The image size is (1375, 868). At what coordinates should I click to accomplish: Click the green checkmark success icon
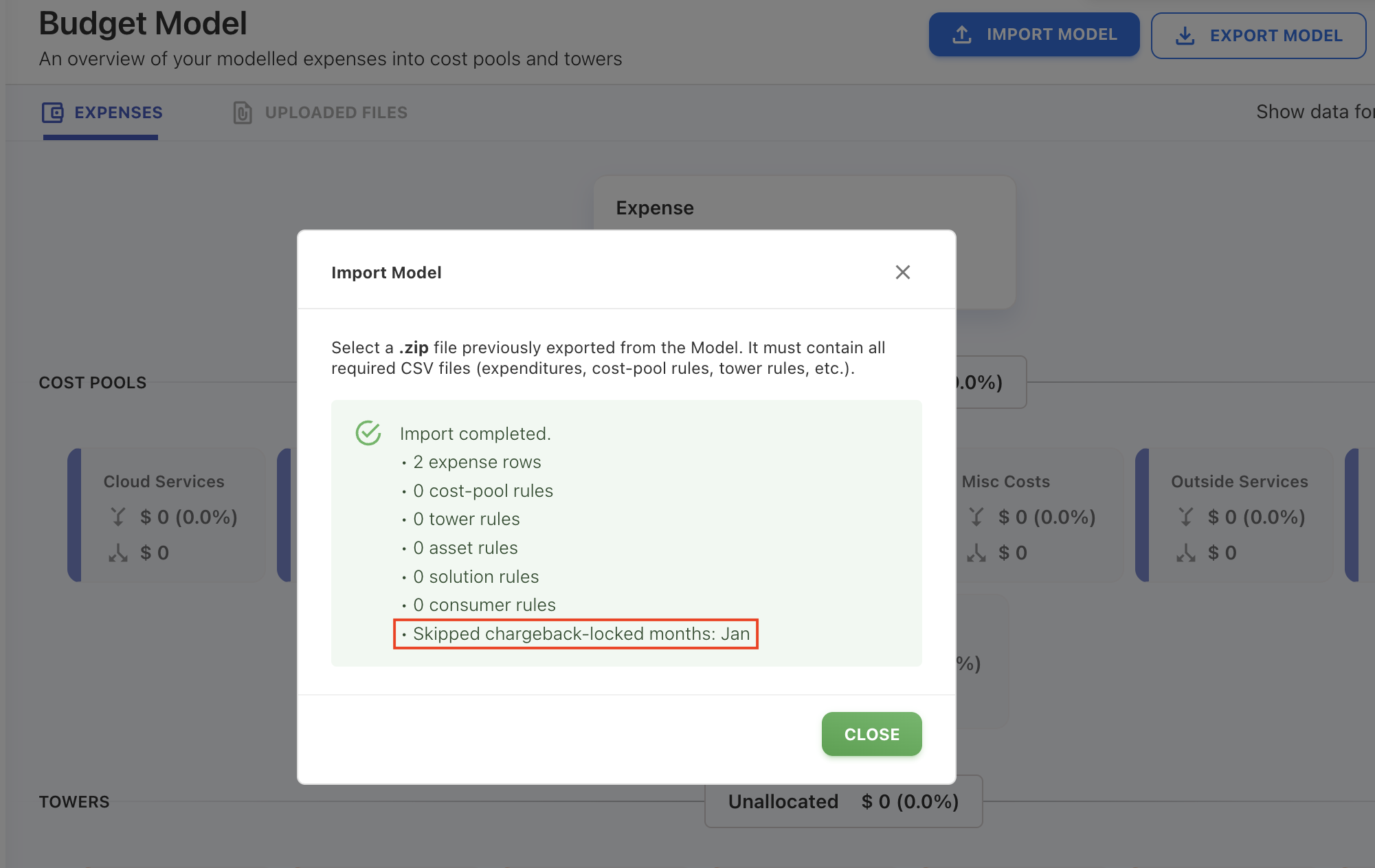(368, 433)
